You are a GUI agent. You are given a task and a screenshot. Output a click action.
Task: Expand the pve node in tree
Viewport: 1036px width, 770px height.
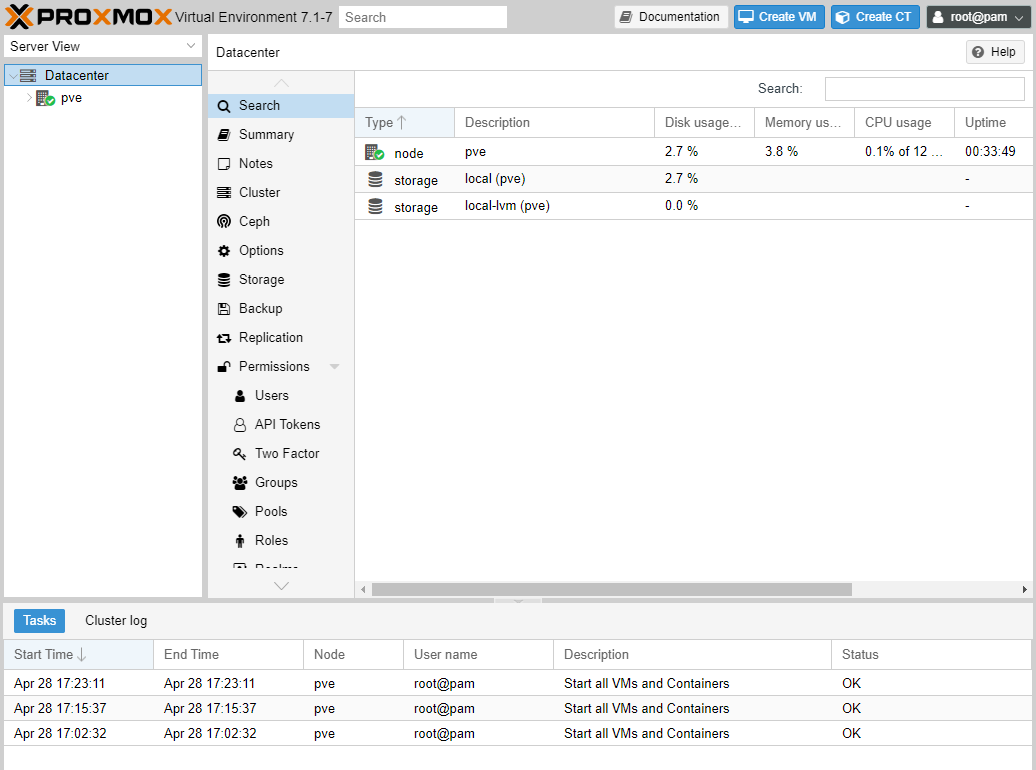(29, 98)
